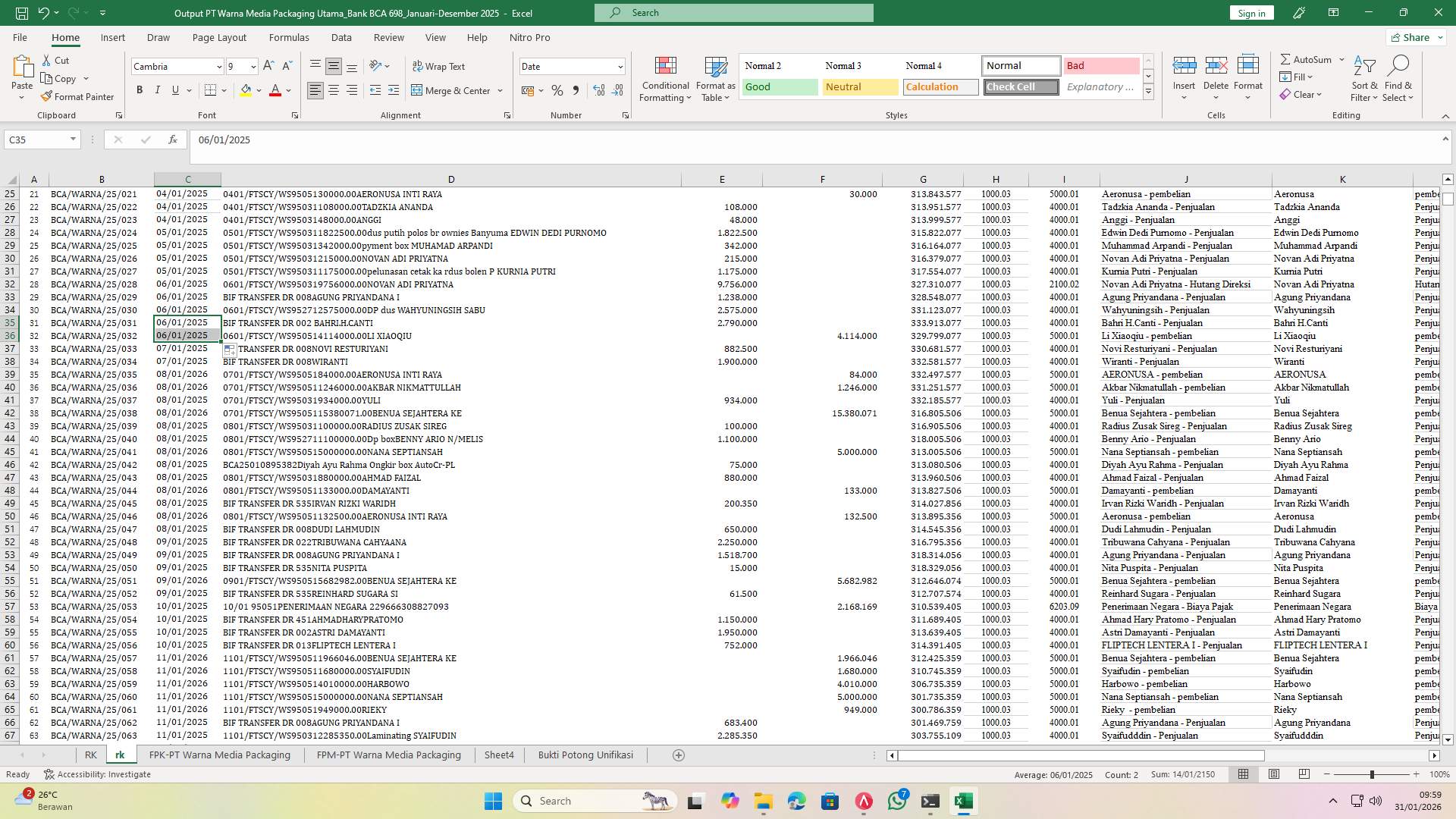Click the Increase Decimal icon
This screenshot has height=819, width=1456.
coord(598,90)
